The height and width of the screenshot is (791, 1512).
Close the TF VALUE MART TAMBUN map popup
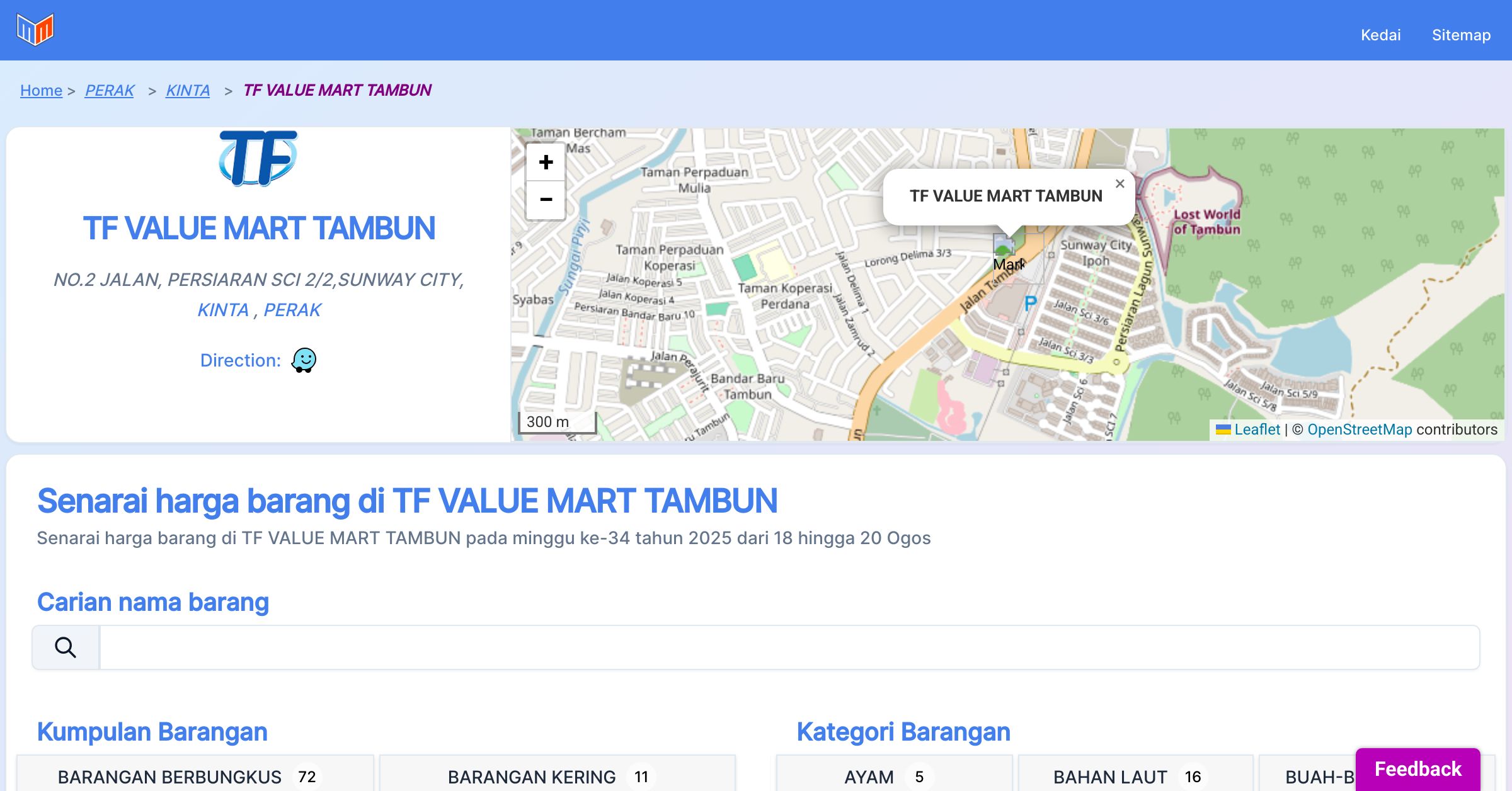point(1120,184)
